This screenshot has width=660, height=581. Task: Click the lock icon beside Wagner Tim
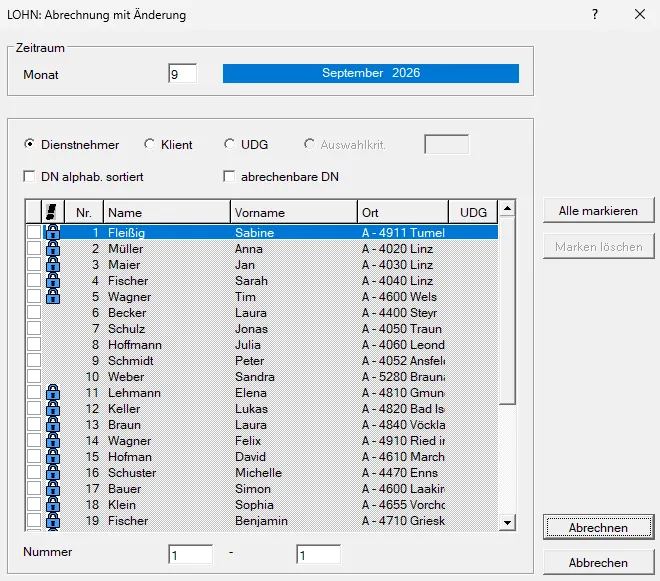[x=53, y=296]
